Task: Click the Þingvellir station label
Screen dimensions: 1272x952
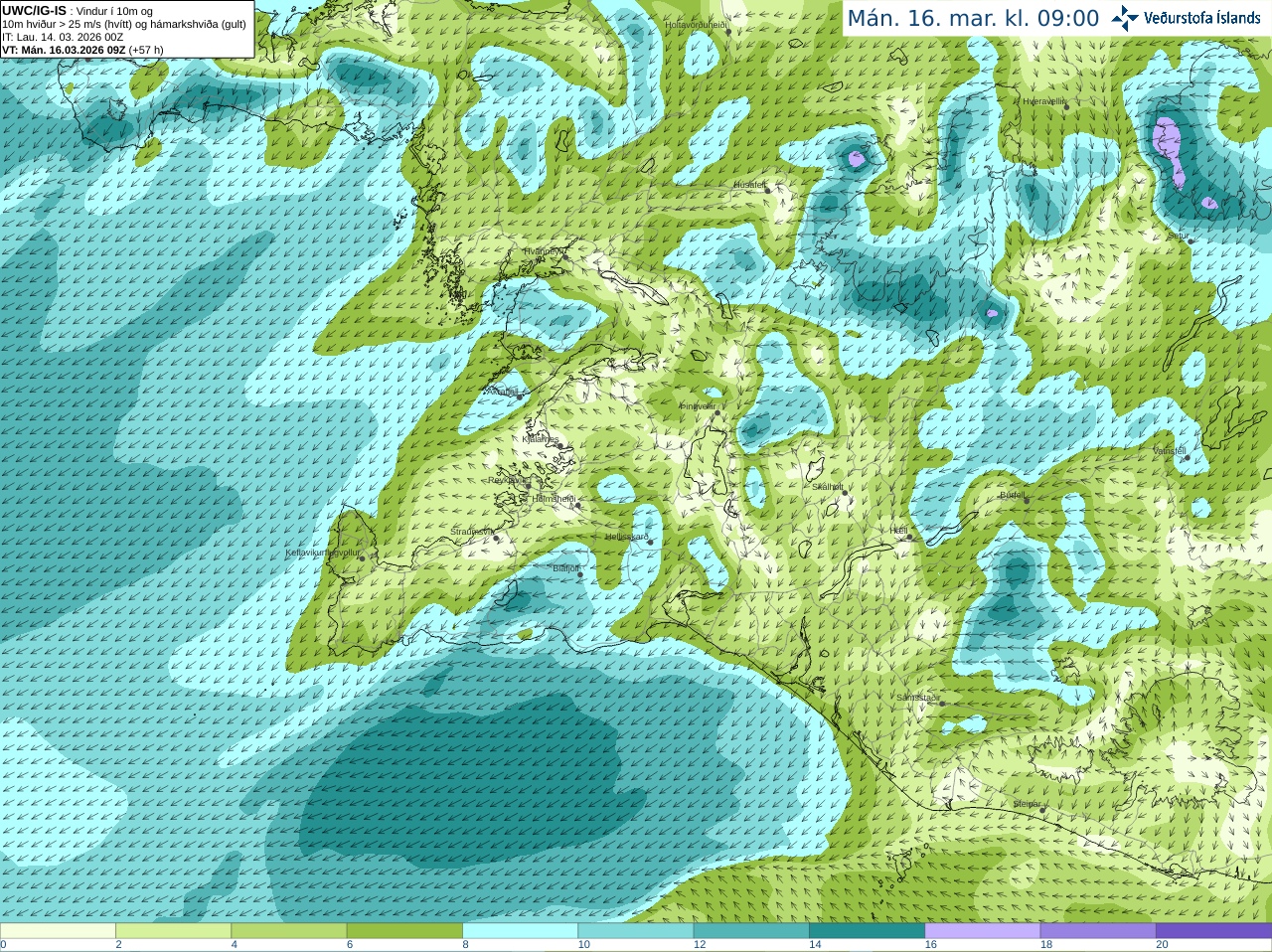Action: coord(698,406)
